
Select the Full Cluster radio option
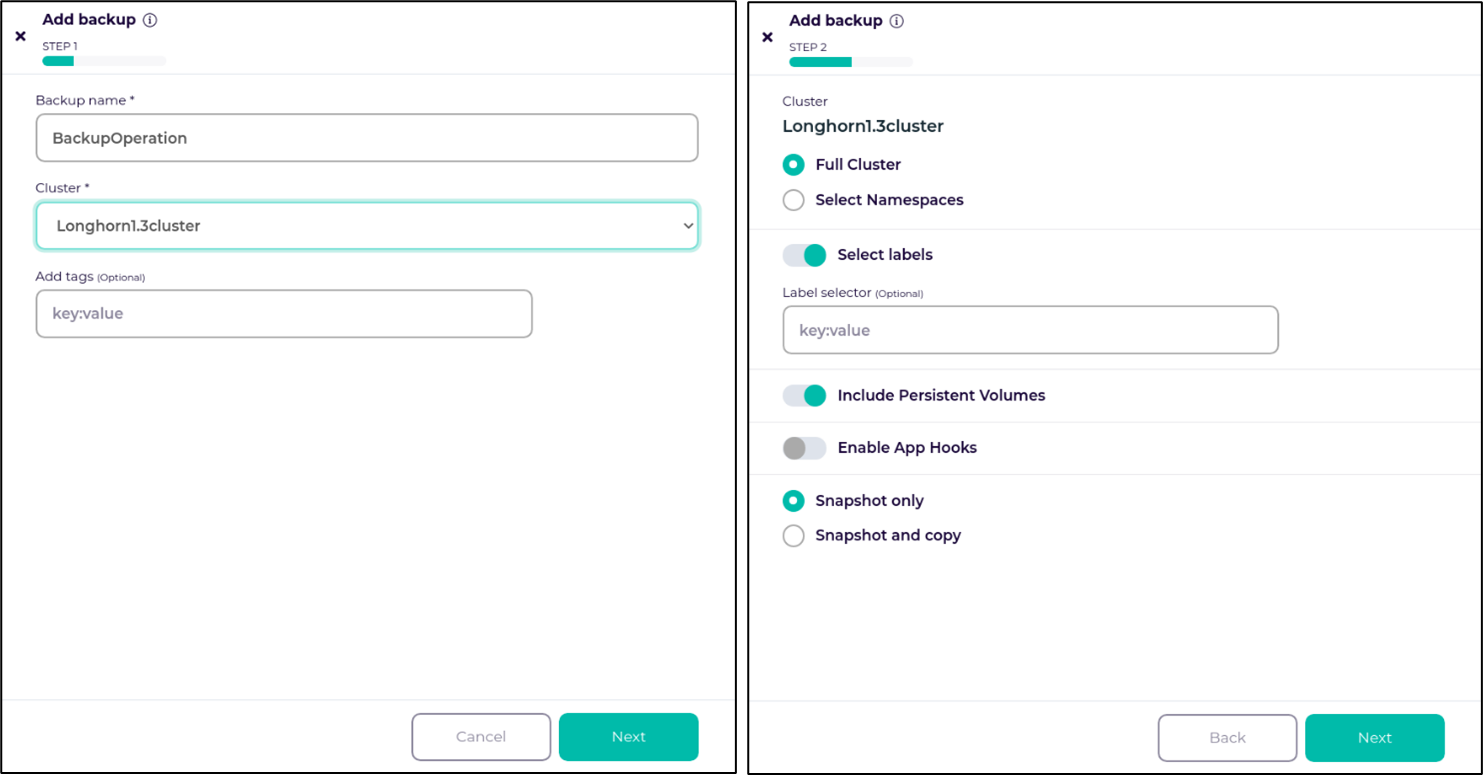pyautogui.click(x=794, y=165)
